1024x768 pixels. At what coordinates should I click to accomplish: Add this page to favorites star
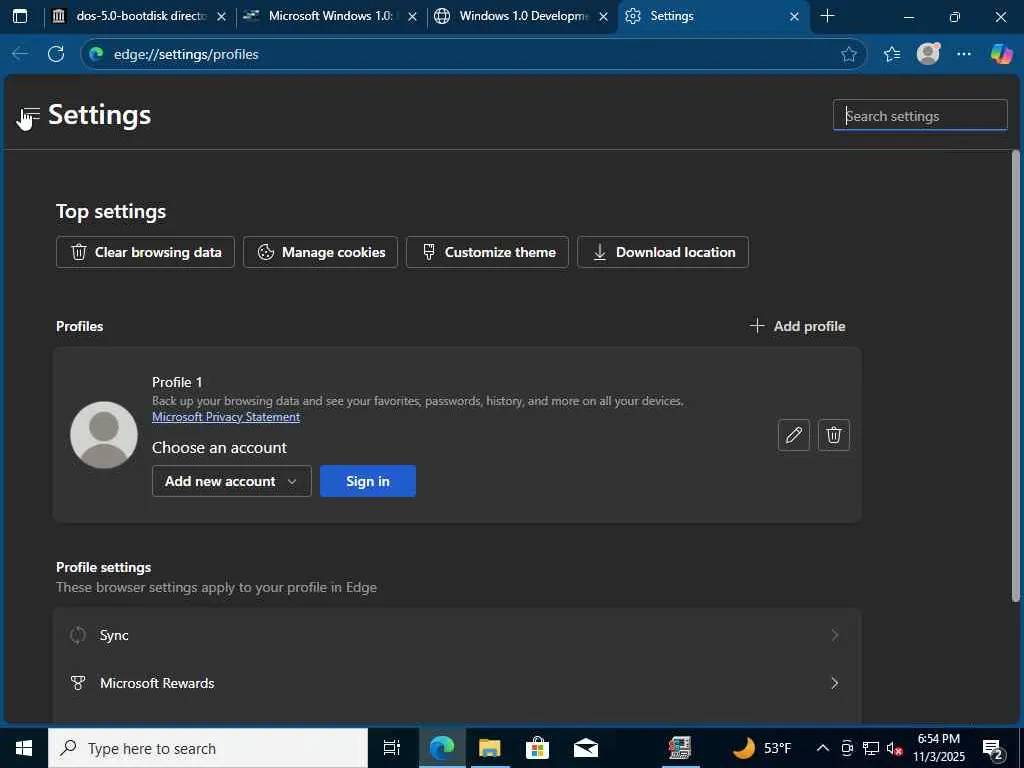848,54
